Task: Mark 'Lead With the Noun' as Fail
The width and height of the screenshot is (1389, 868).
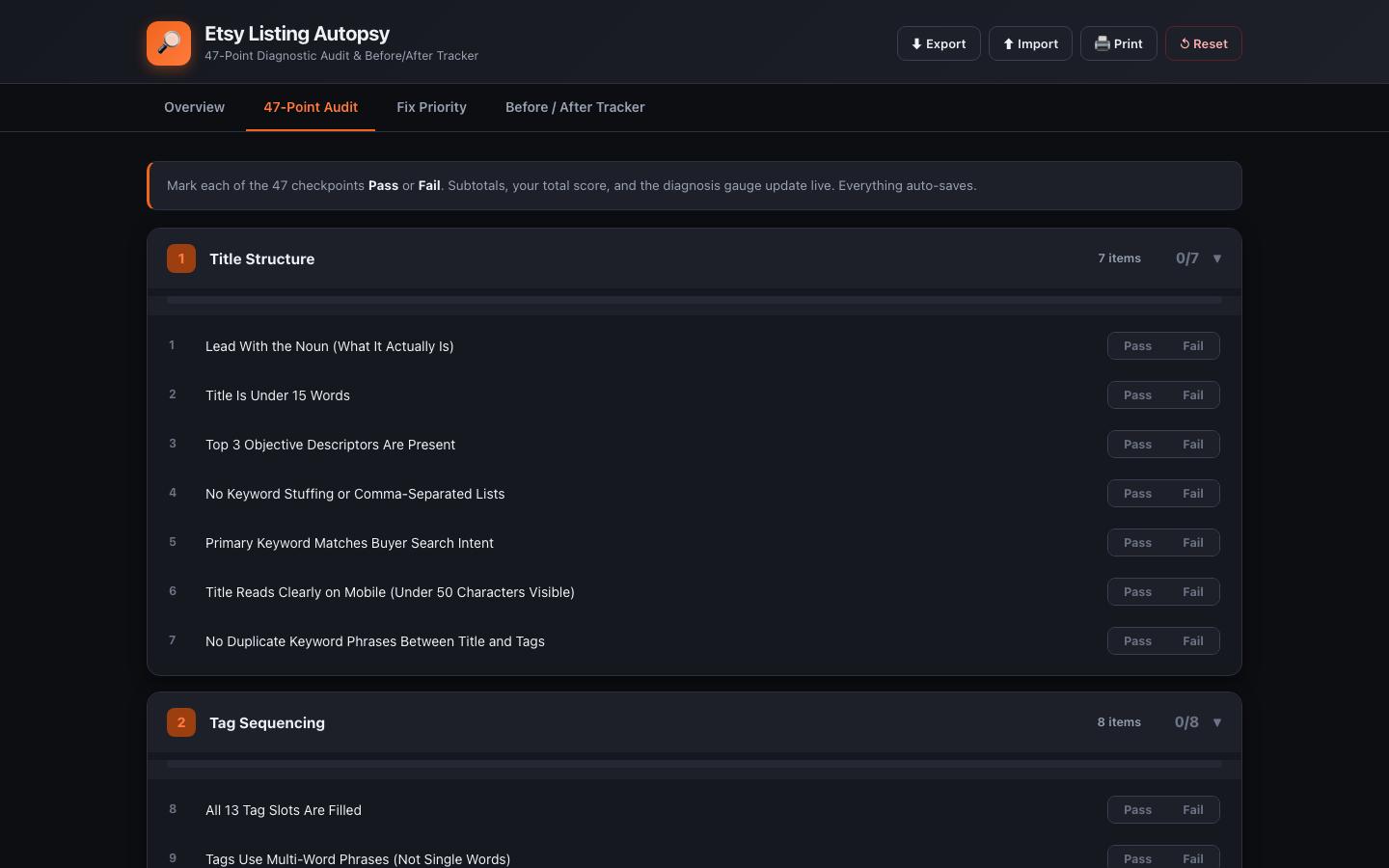Action: click(1193, 346)
